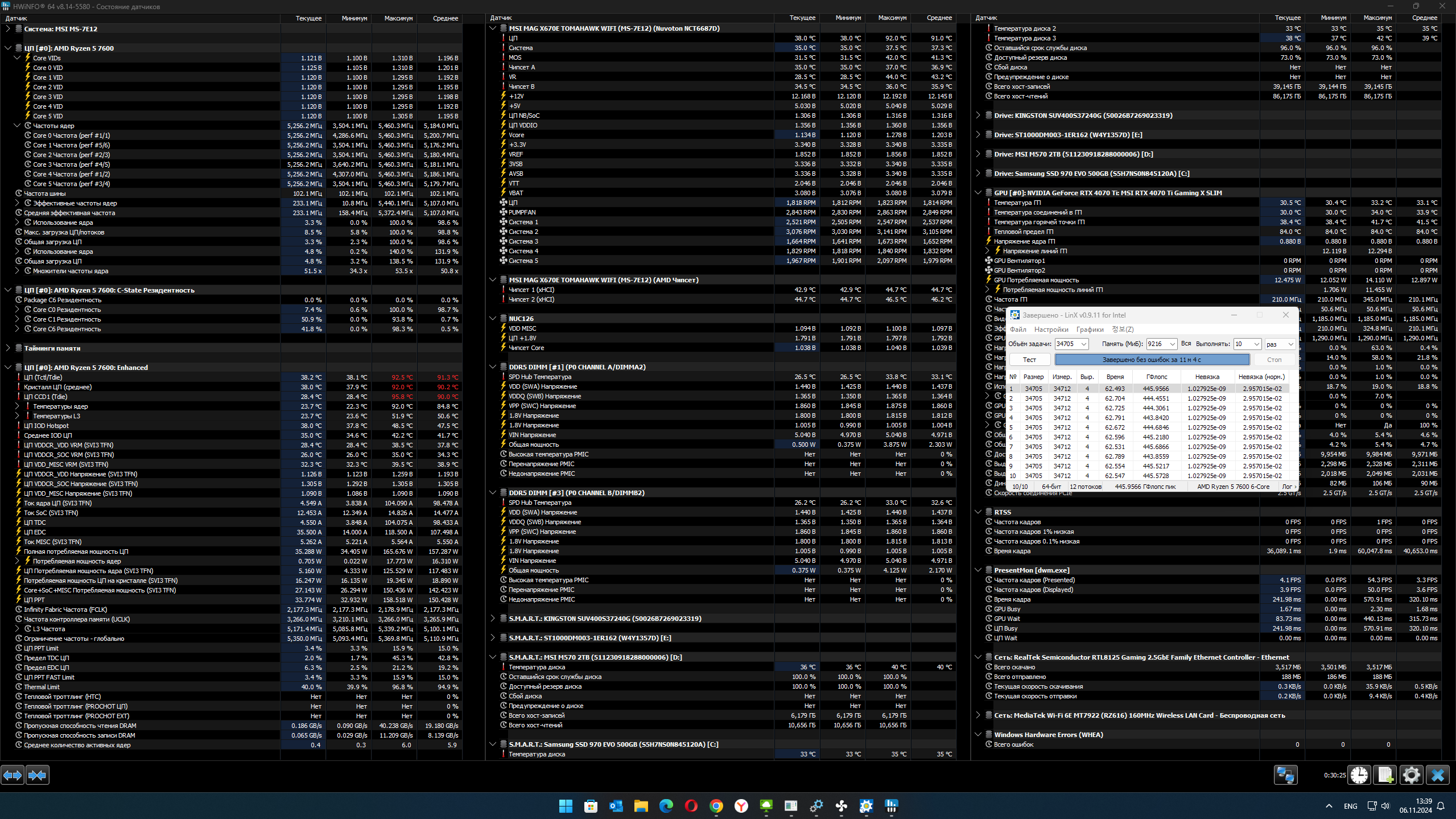Screen dimensions: 1456x819
Task: Click the Тест button in LinX
Action: [1029, 360]
